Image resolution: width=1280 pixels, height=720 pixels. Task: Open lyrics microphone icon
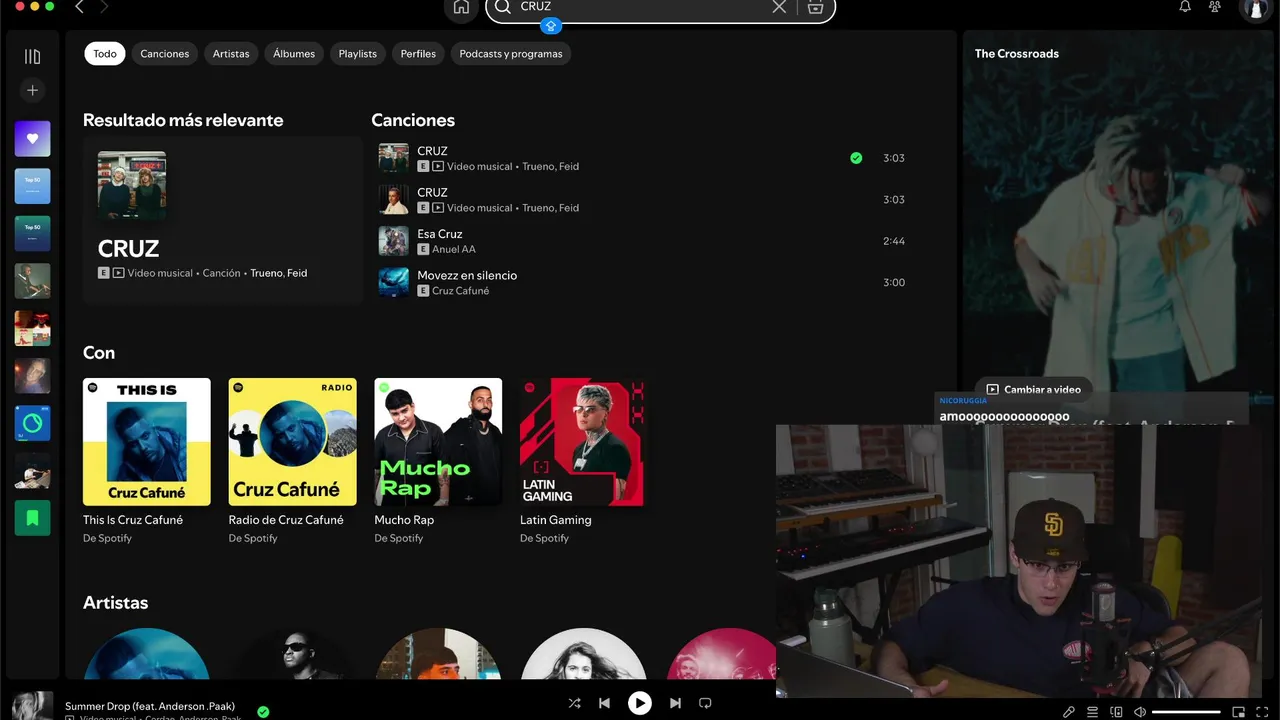point(1069,712)
